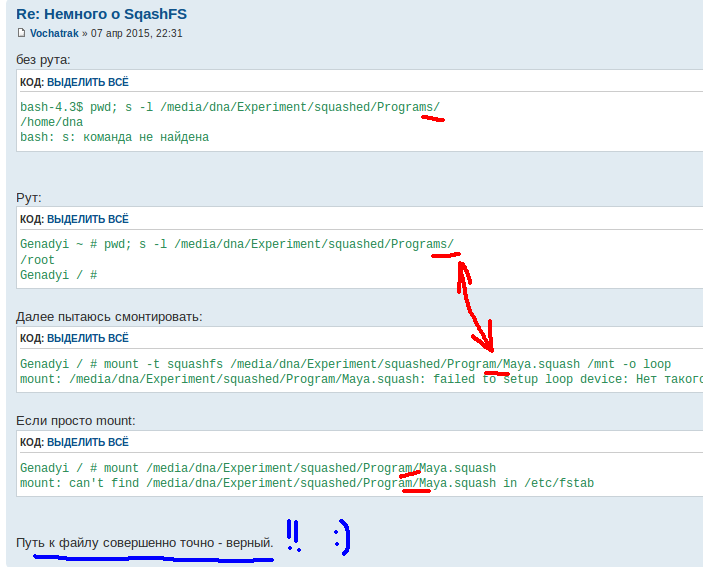Click the prompt line 'Genadyi / #'

coord(59,275)
